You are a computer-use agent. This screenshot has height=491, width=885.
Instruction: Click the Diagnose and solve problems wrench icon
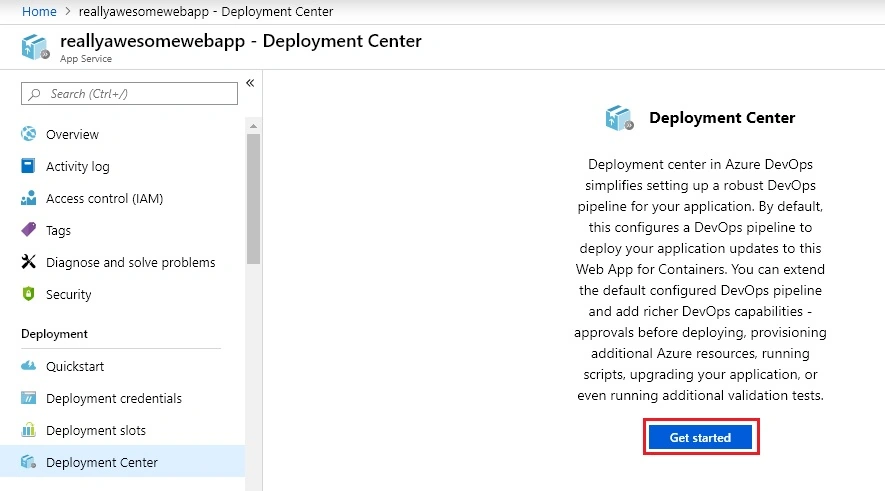click(x=28, y=261)
